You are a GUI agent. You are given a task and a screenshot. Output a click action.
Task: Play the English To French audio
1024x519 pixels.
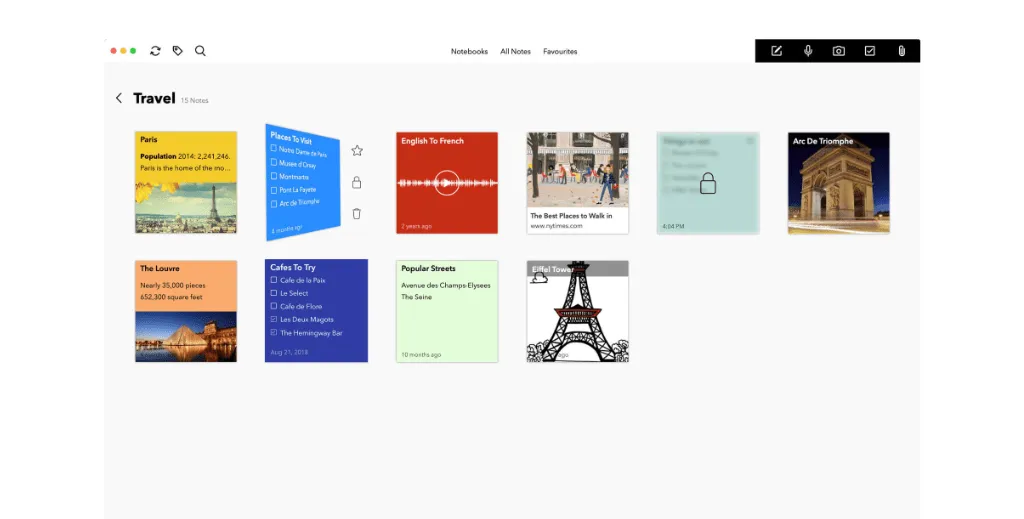point(447,183)
